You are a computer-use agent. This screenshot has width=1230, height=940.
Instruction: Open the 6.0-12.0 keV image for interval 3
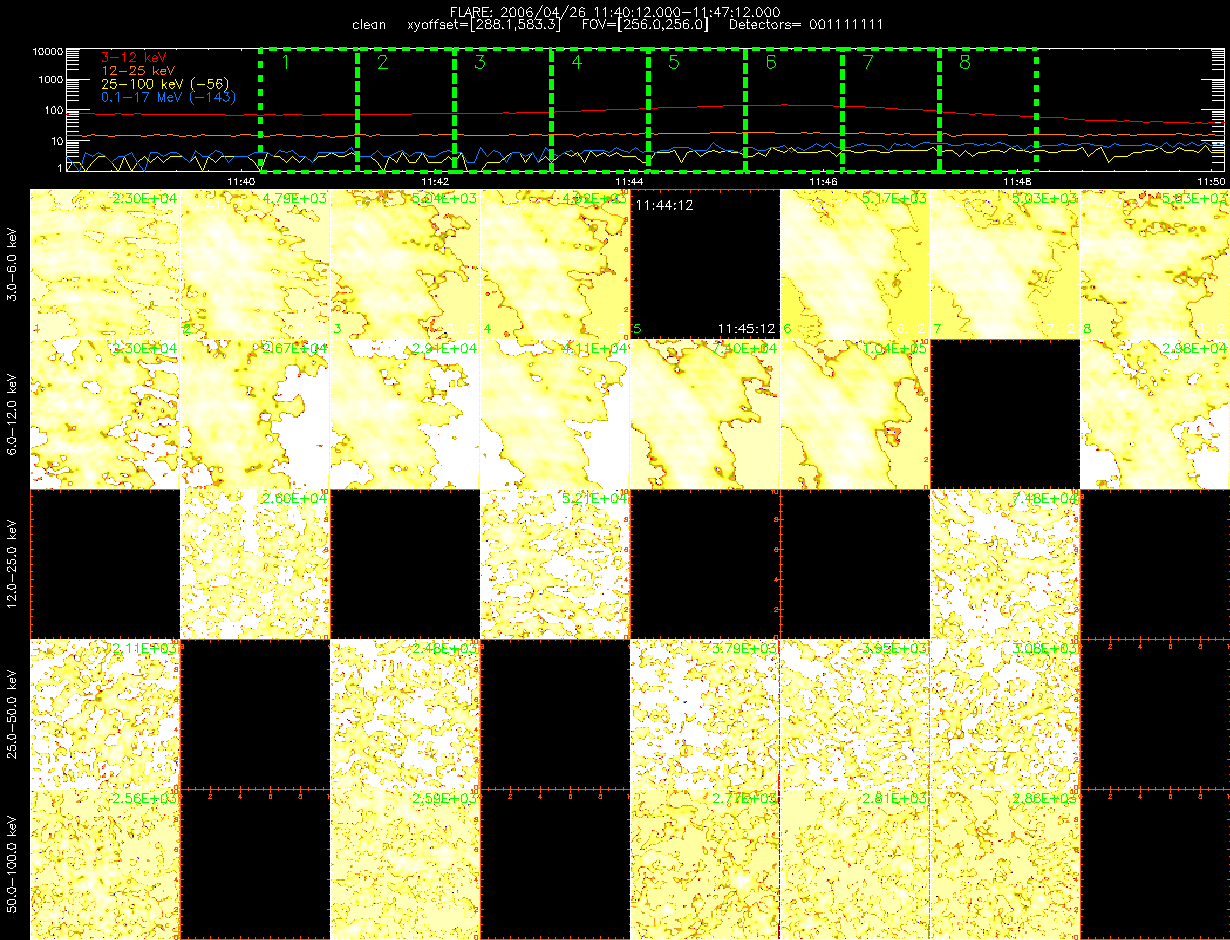pos(405,414)
